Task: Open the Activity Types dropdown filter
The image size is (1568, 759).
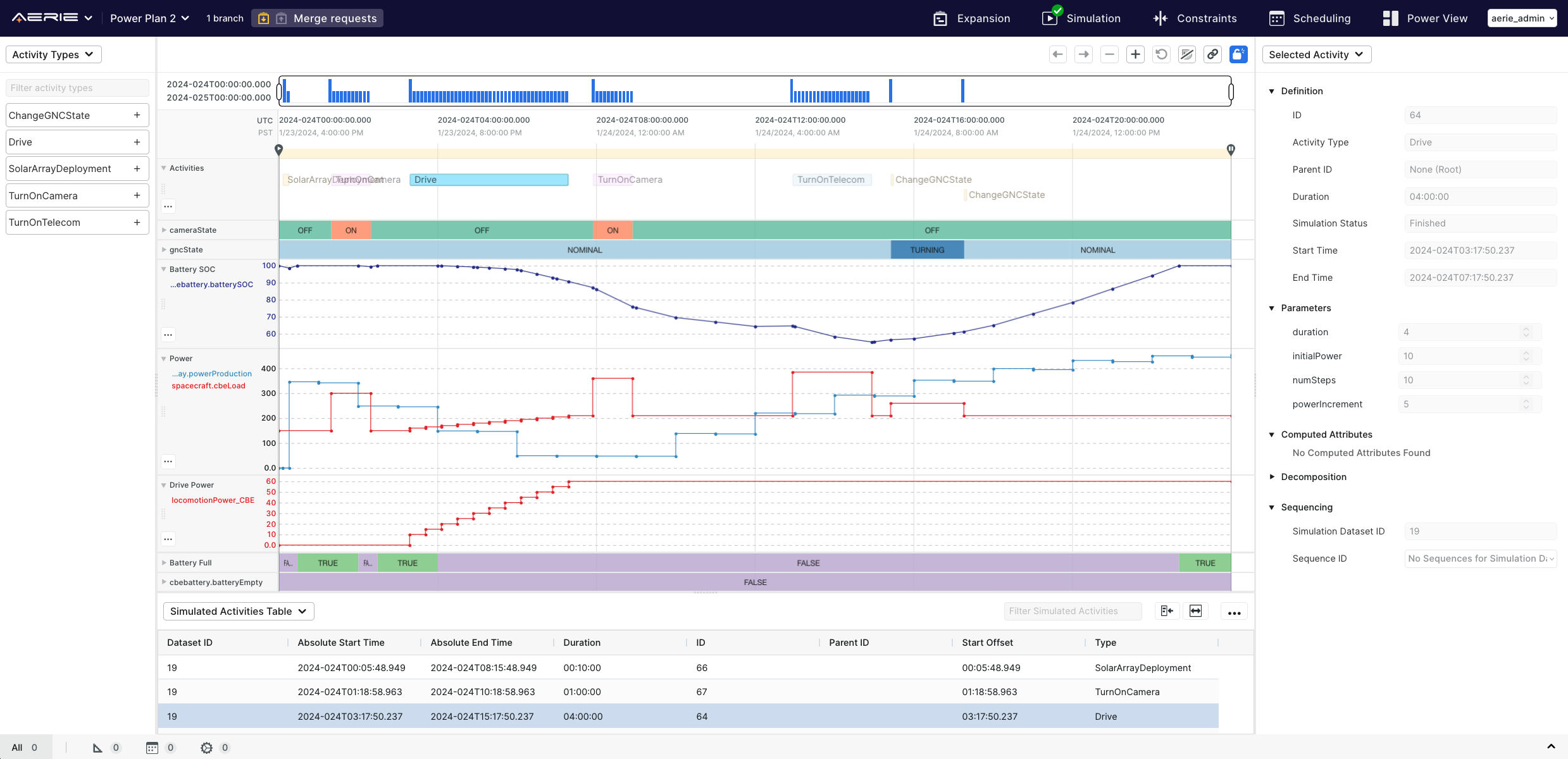Action: pos(52,55)
